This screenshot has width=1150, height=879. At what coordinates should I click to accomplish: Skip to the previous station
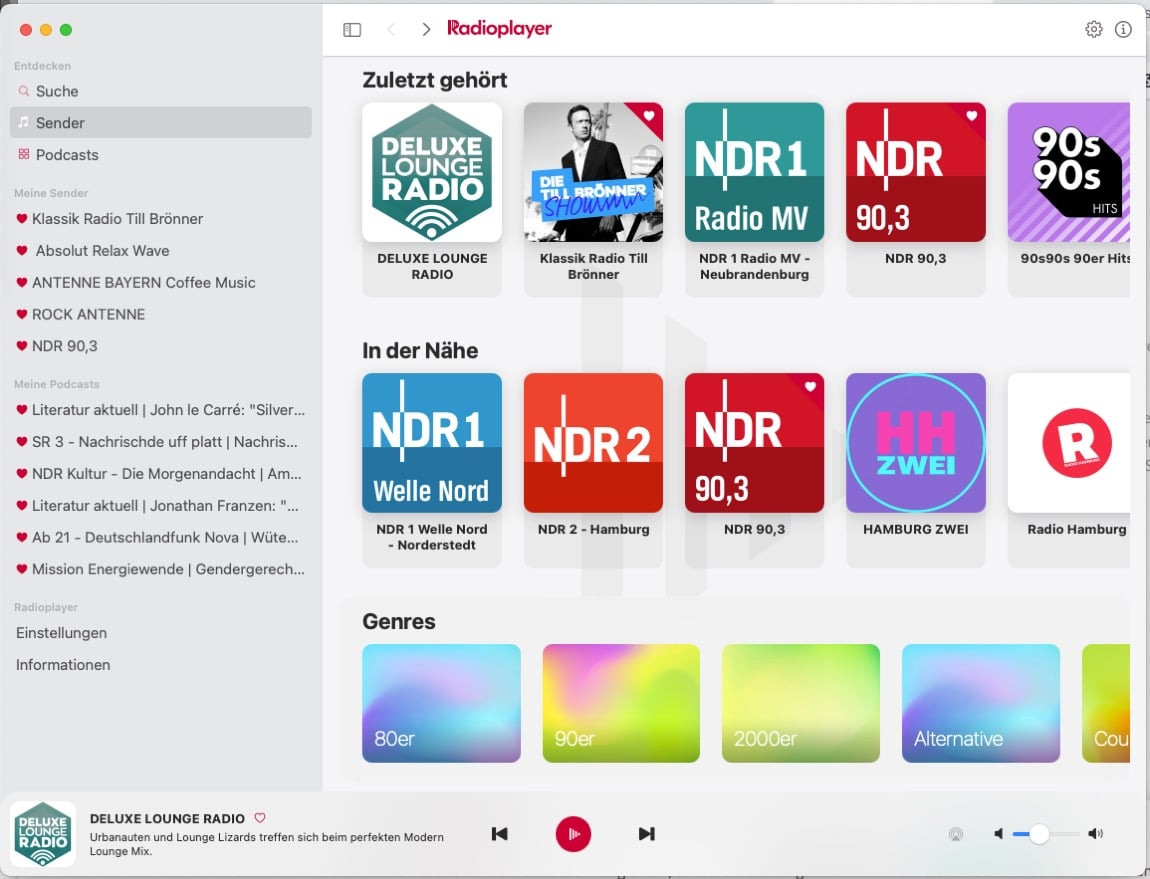[x=500, y=834]
